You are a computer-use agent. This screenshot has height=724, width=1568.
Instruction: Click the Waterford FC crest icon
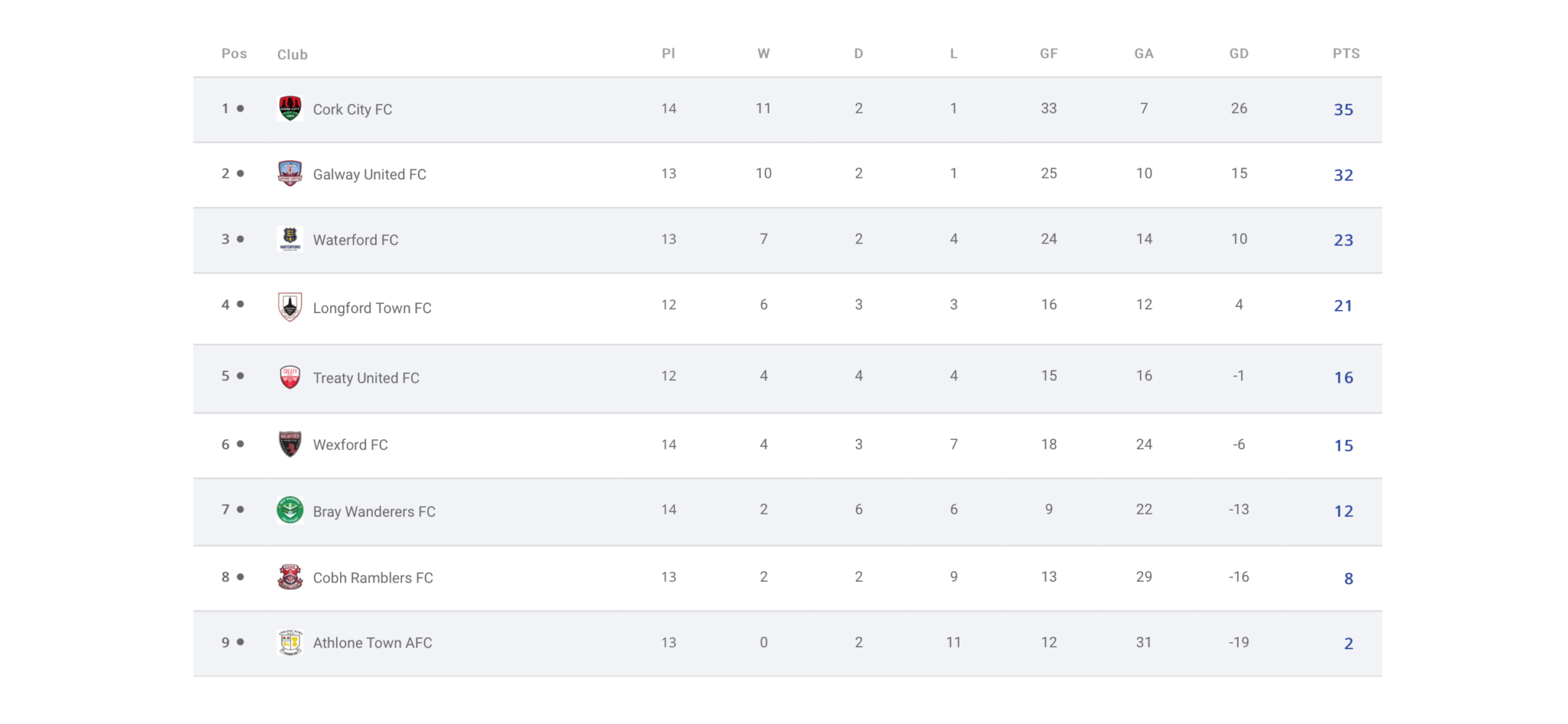pyautogui.click(x=290, y=240)
